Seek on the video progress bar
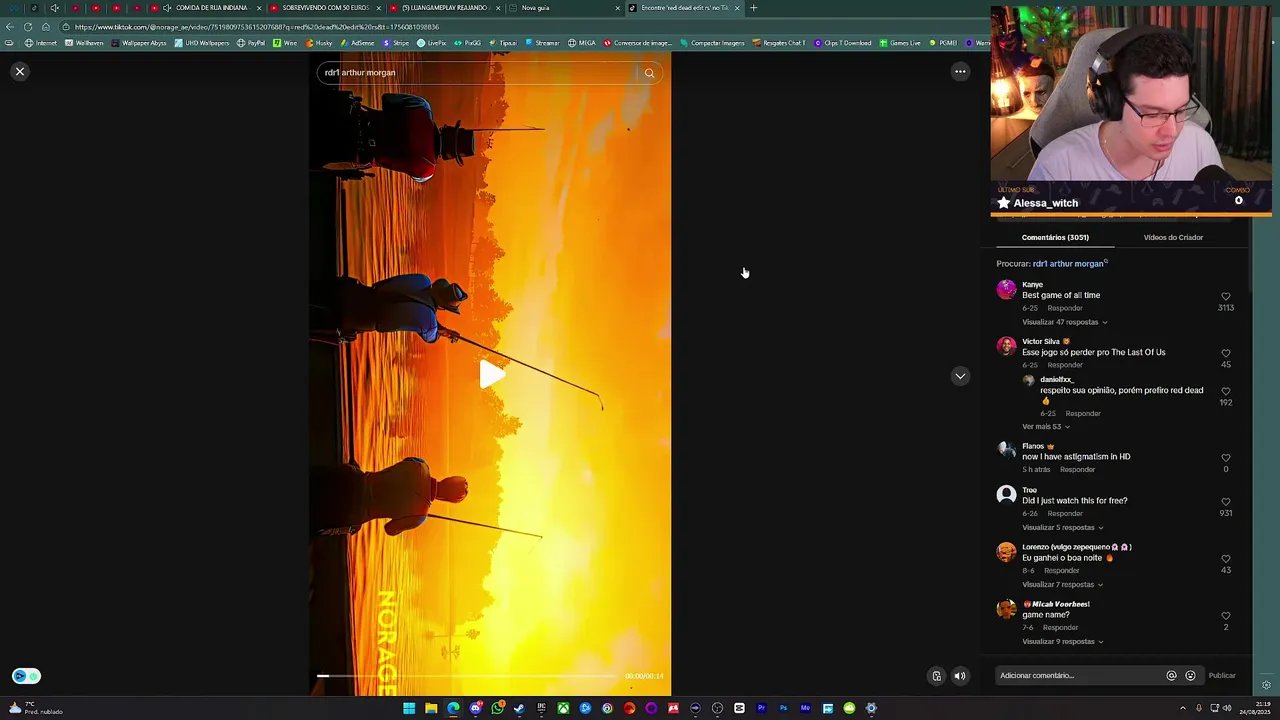 click(467, 676)
